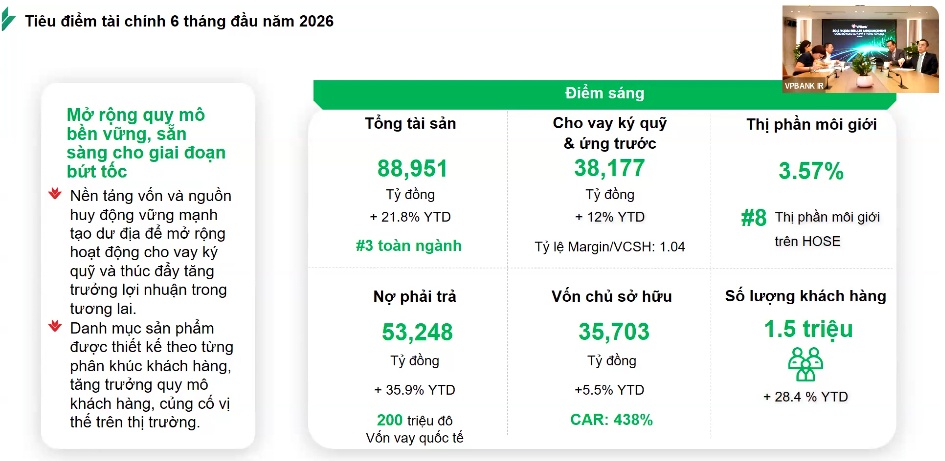Click the green heading Mở rộng quy mô bền vững
The width and height of the screenshot is (945, 461).
click(146, 142)
